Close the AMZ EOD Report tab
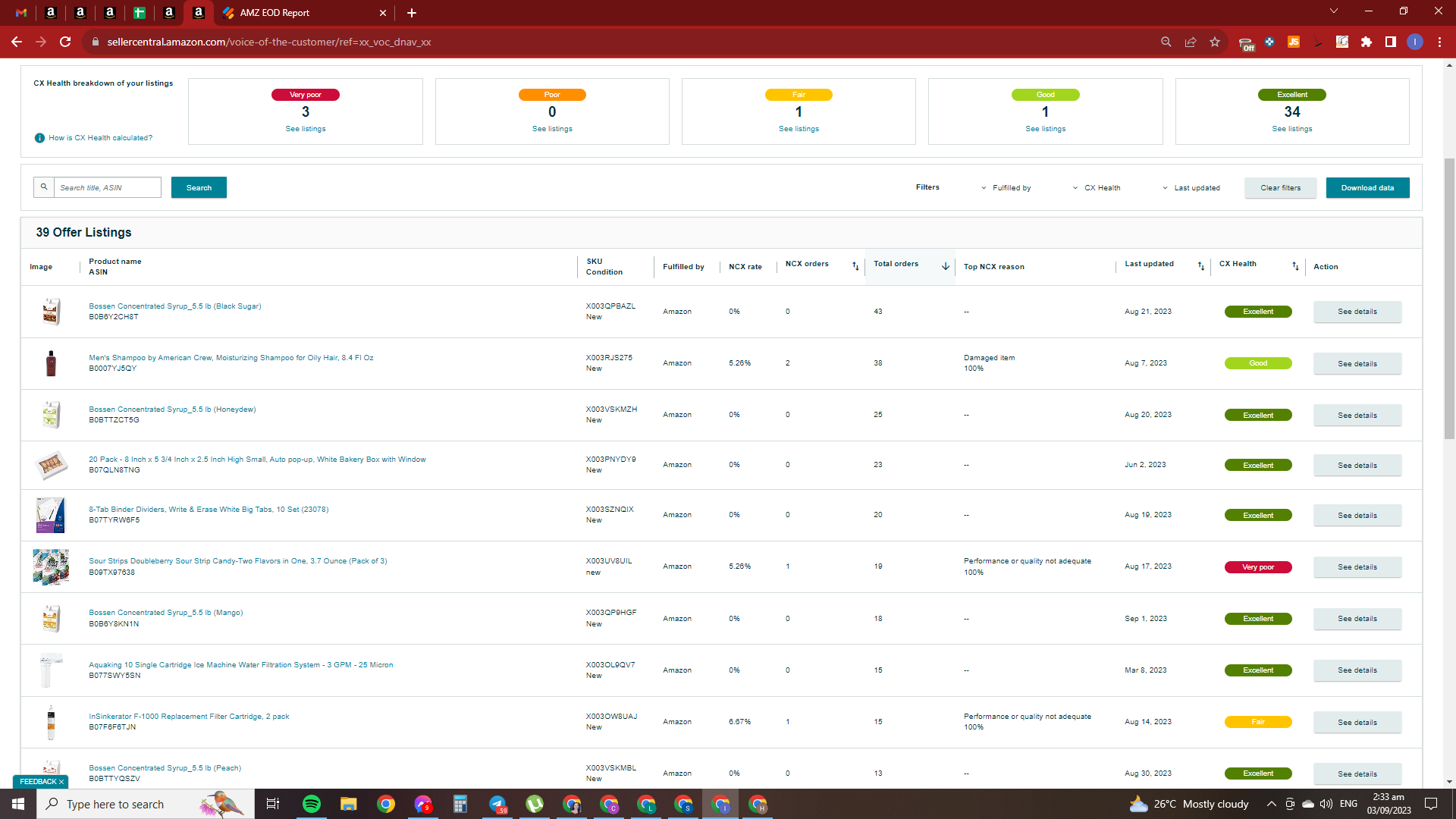This screenshot has width=1456, height=819. click(383, 13)
